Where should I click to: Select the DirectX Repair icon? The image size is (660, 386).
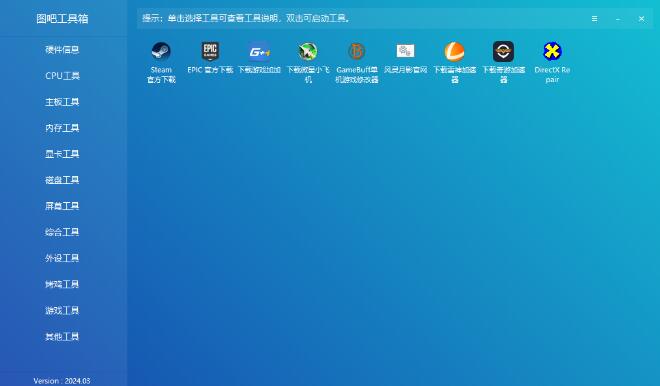(552, 51)
